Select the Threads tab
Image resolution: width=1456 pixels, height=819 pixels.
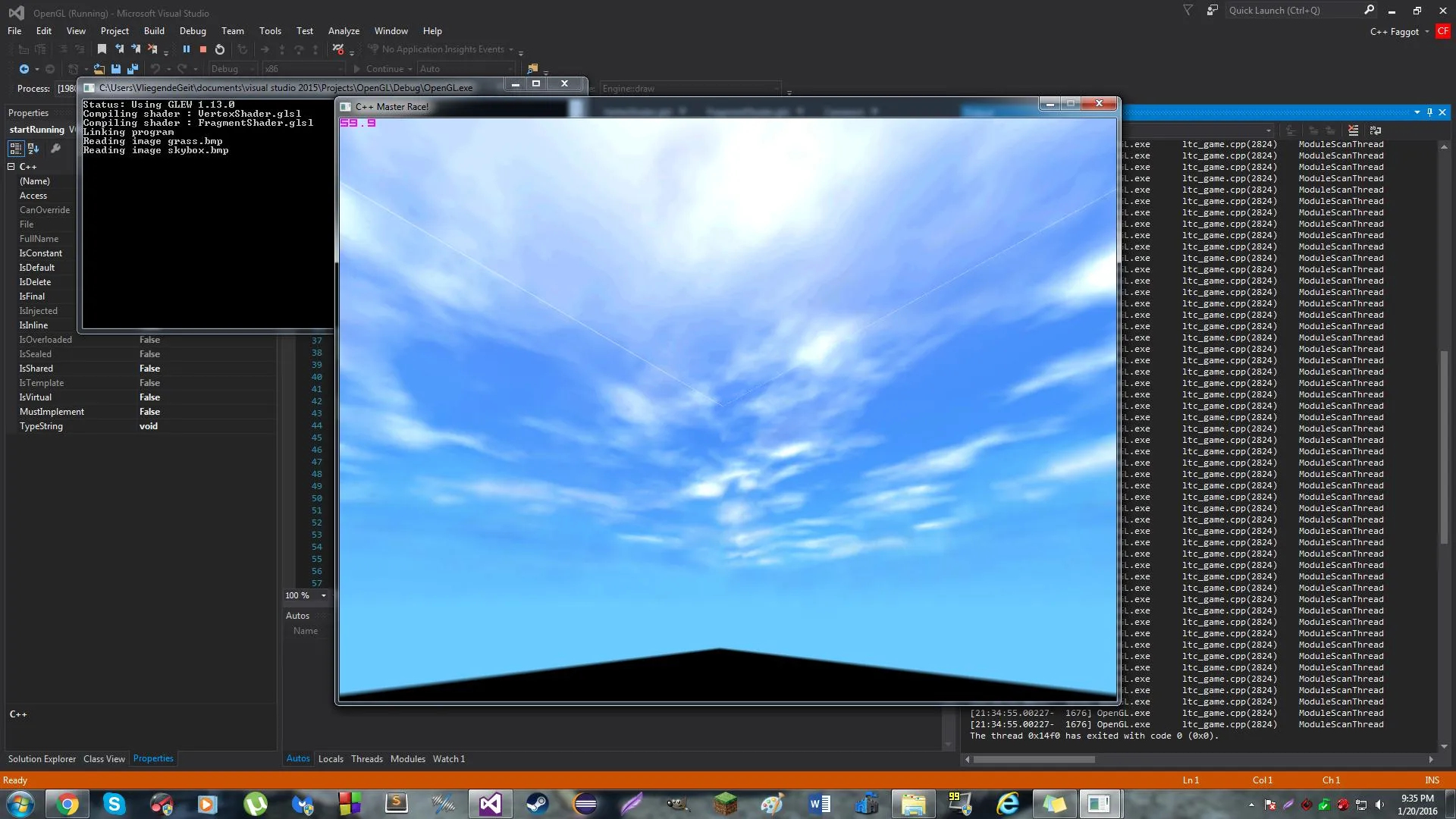point(366,758)
